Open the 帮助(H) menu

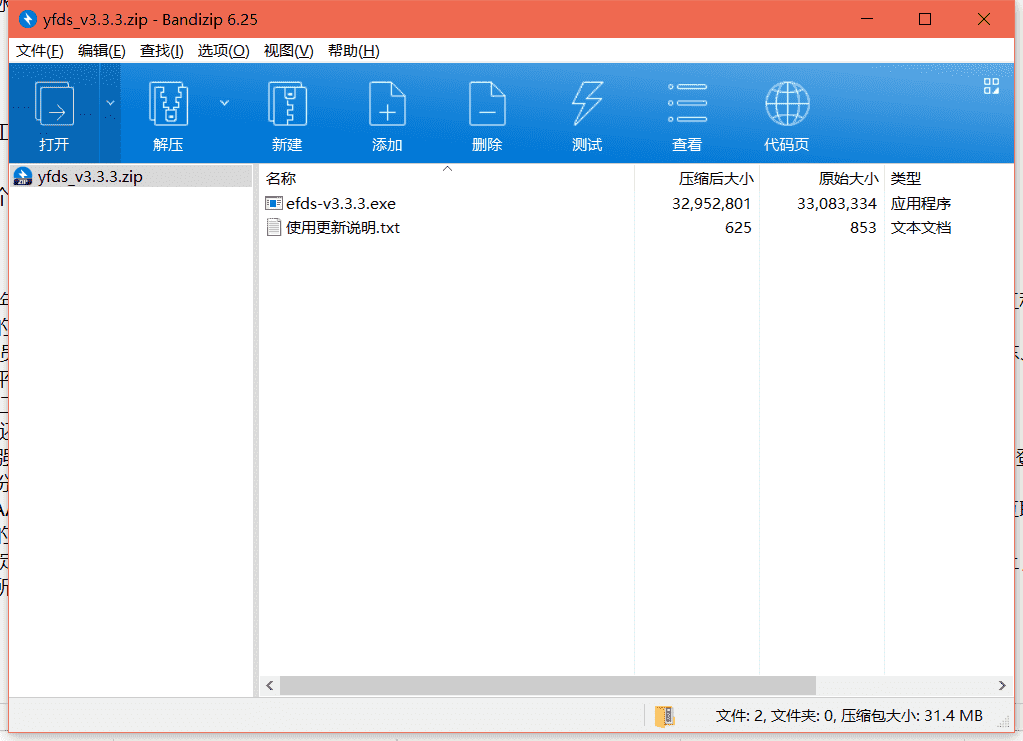coord(354,51)
